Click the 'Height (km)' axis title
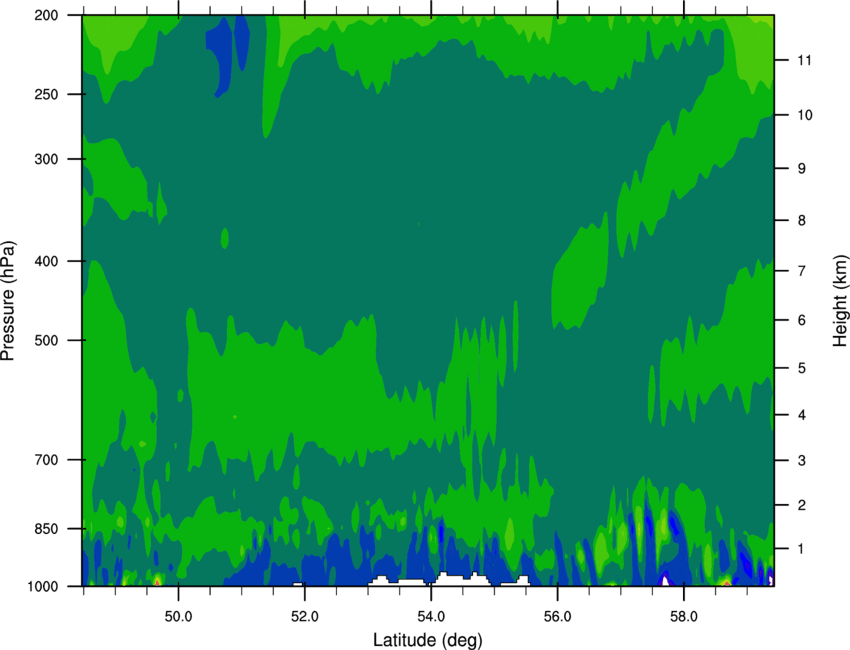 [x=840, y=301]
